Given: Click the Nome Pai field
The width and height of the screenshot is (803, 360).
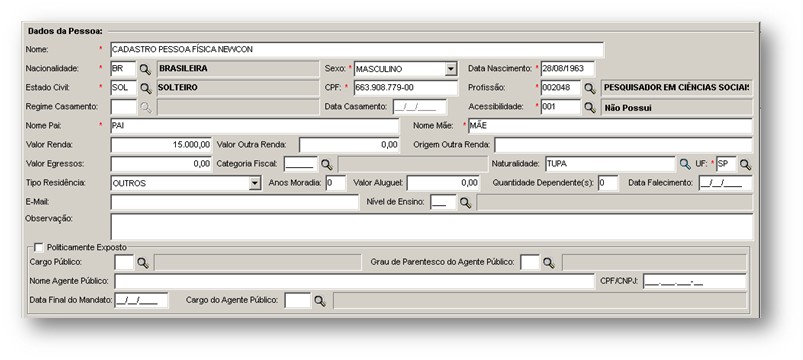Looking at the screenshot, I should [x=255, y=126].
